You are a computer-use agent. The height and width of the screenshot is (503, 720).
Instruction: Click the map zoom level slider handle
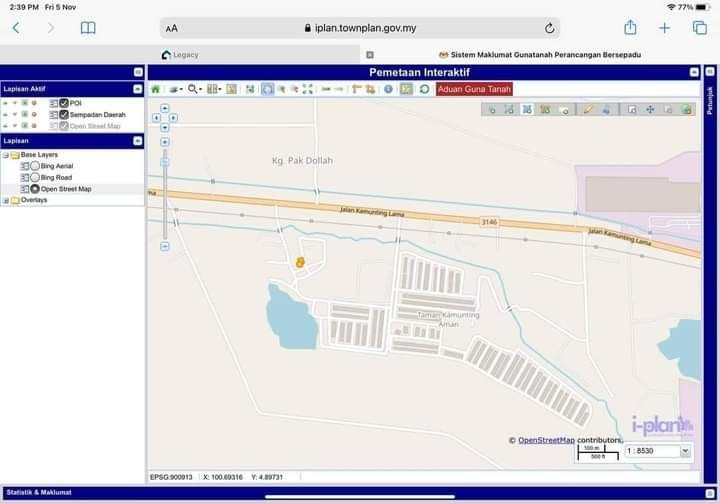[x=165, y=161]
